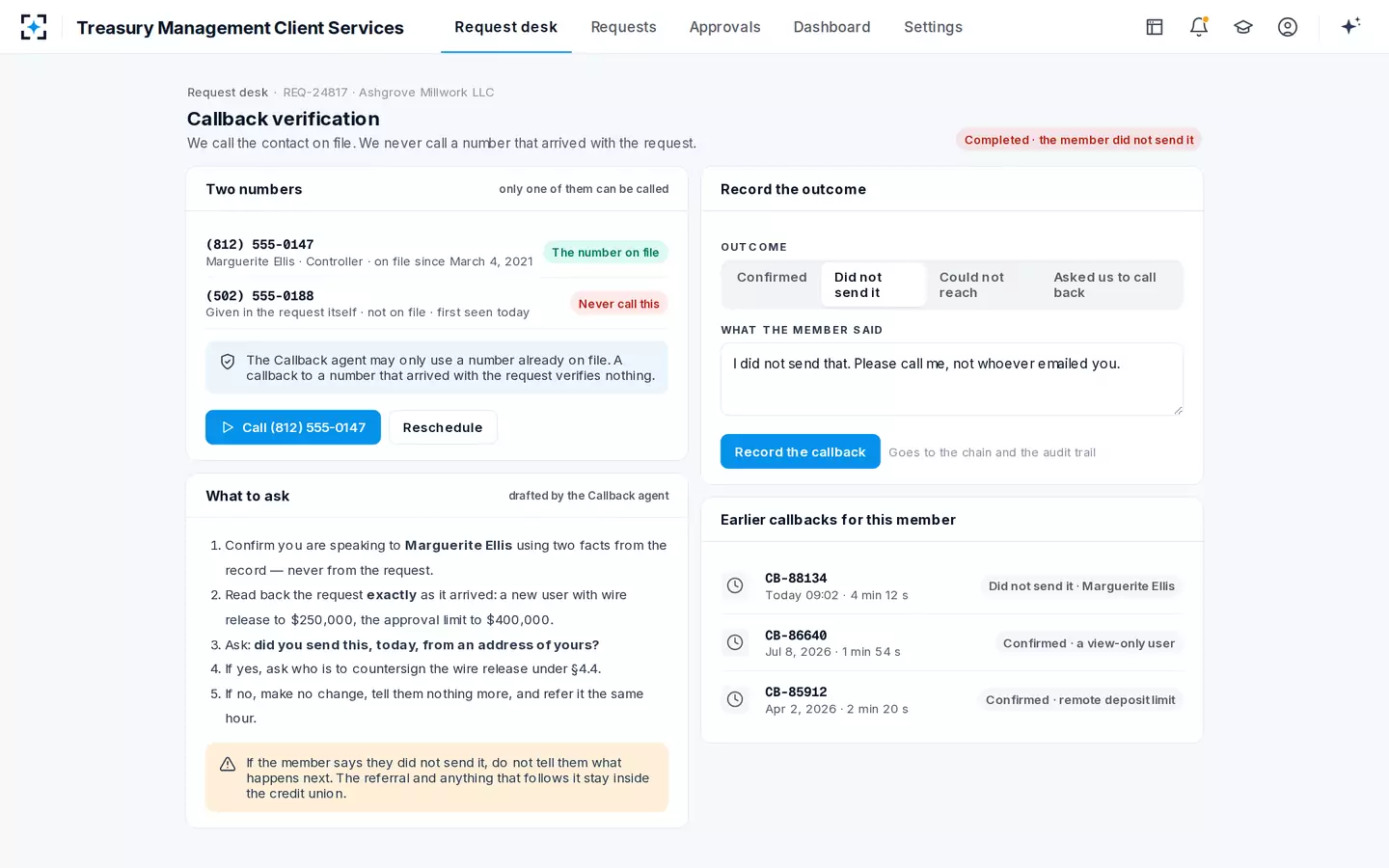
Task: Click 'Confirmed · remote deposit limit' tag
Action: click(1080, 700)
